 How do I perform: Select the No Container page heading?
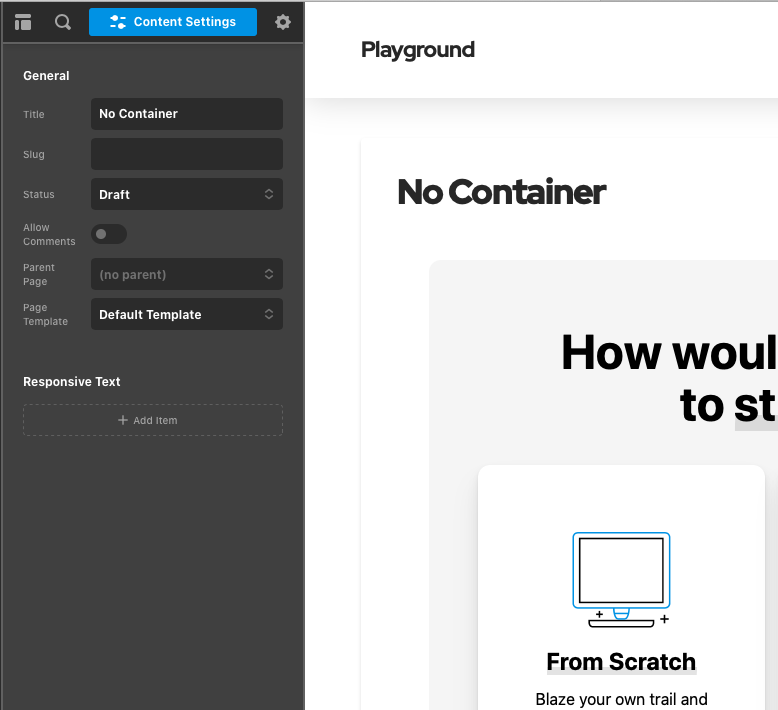point(501,192)
